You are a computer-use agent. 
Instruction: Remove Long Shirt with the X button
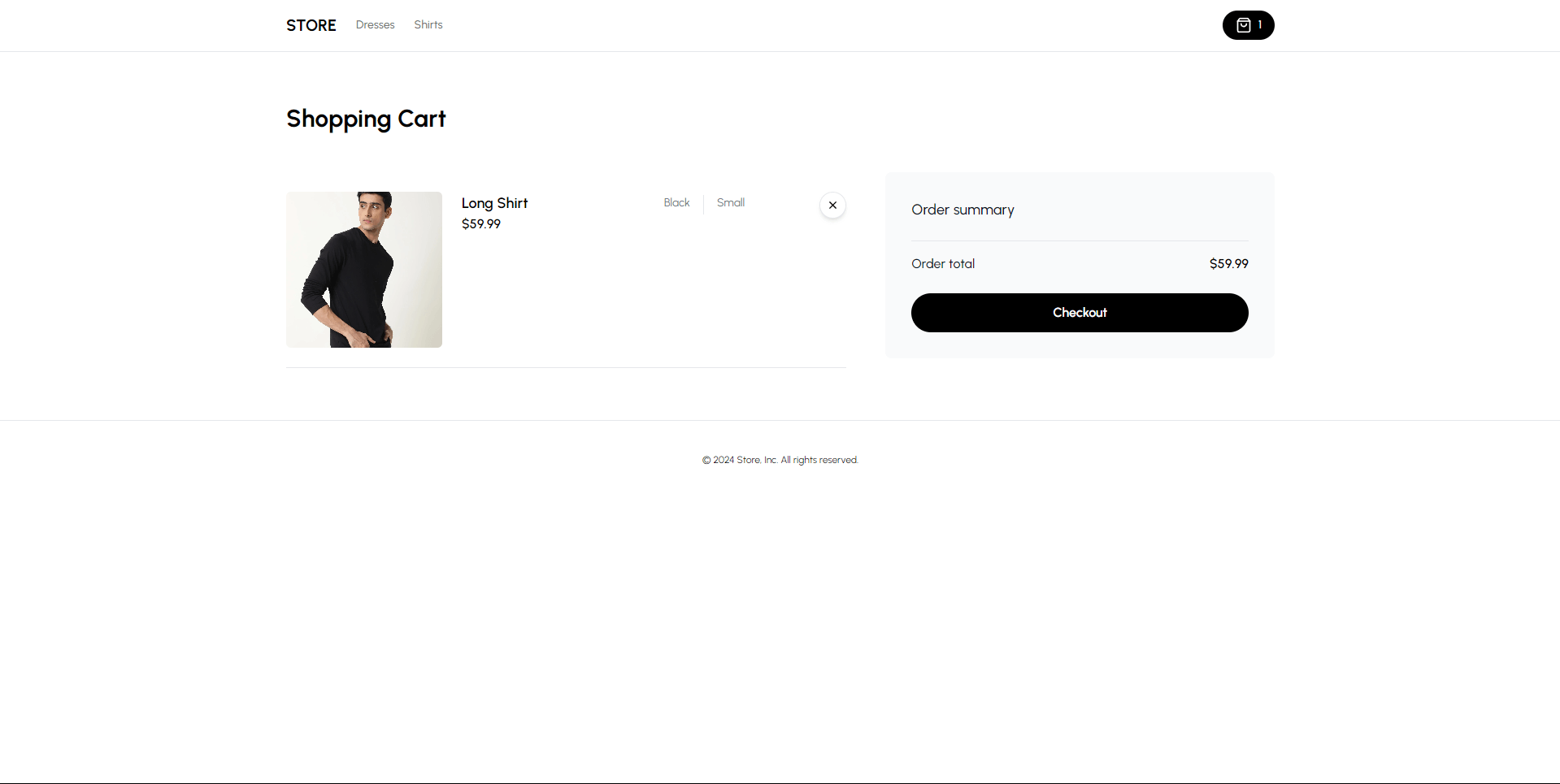pyautogui.click(x=832, y=206)
